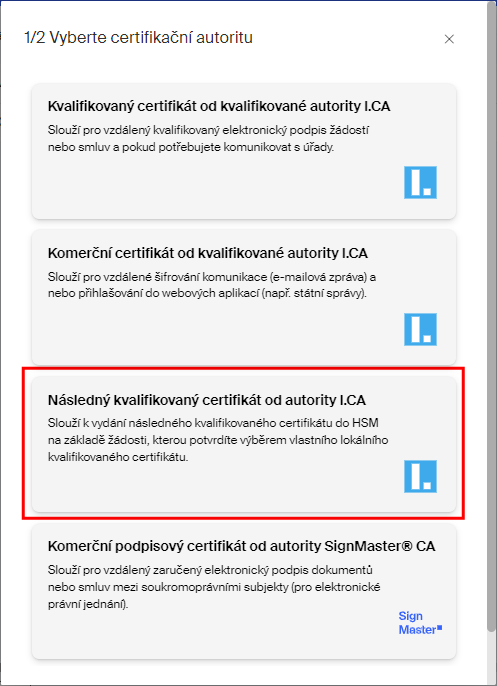The width and height of the screenshot is (497, 686).
Task: Click description mentioning 'certifikátu do HSM'
Action: click(218, 441)
